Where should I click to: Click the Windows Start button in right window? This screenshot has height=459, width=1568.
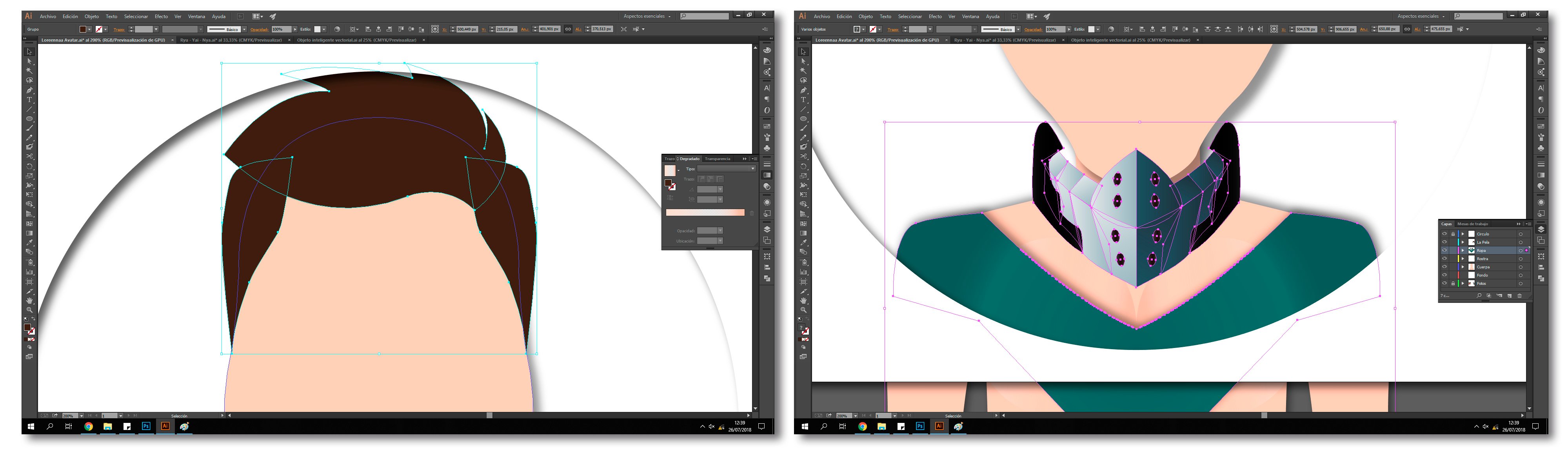(805, 426)
